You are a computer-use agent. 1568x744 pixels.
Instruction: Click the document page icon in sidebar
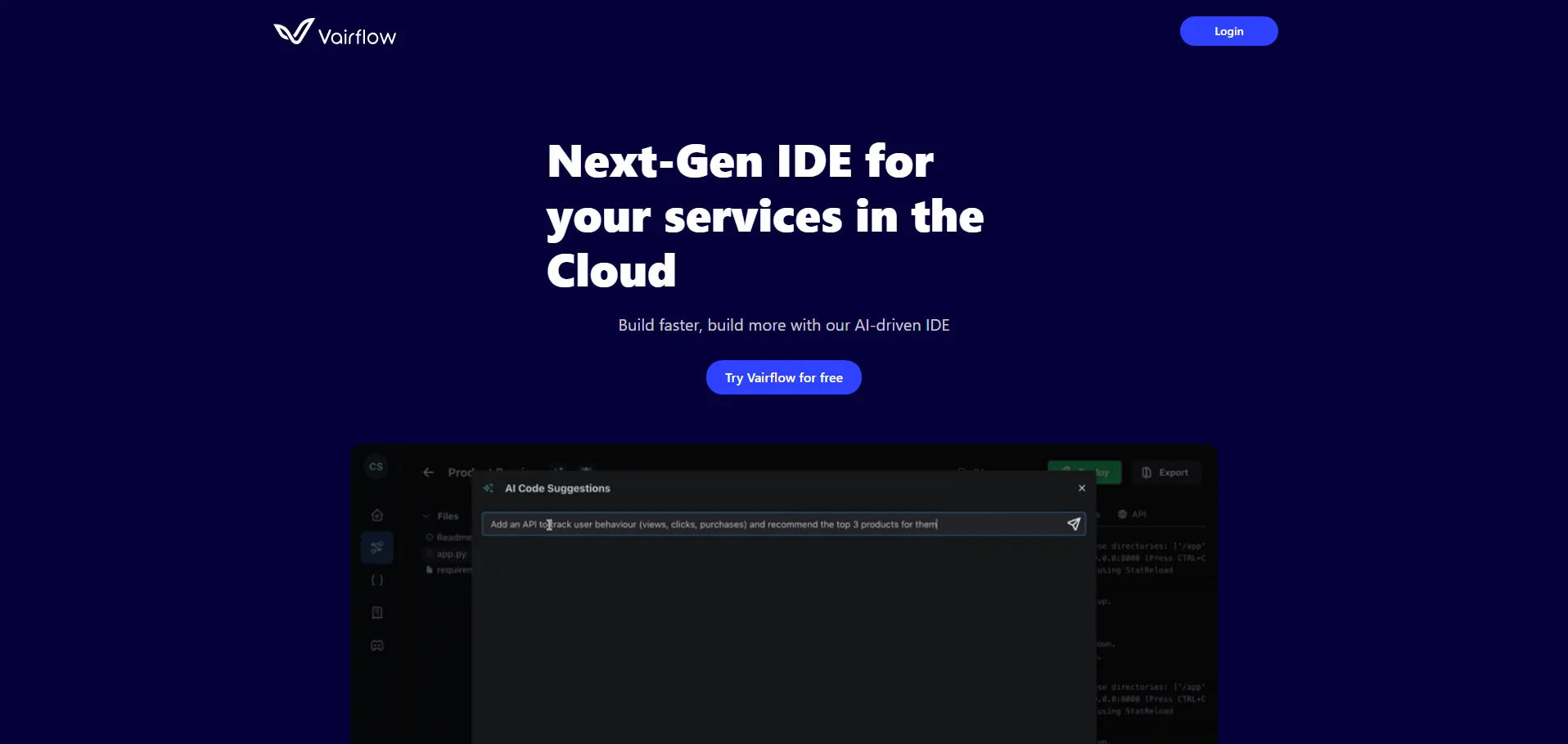point(377,613)
